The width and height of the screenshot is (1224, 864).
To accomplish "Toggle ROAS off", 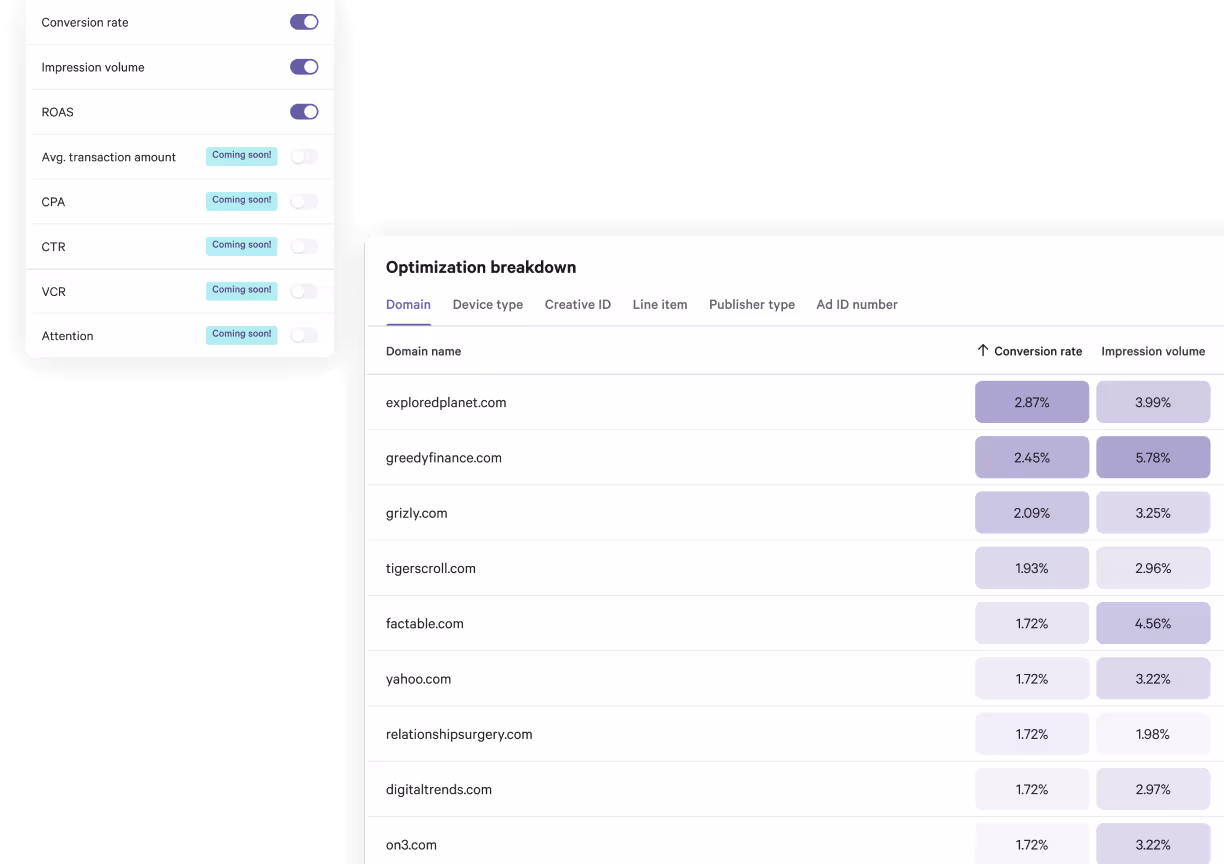I will [x=303, y=111].
